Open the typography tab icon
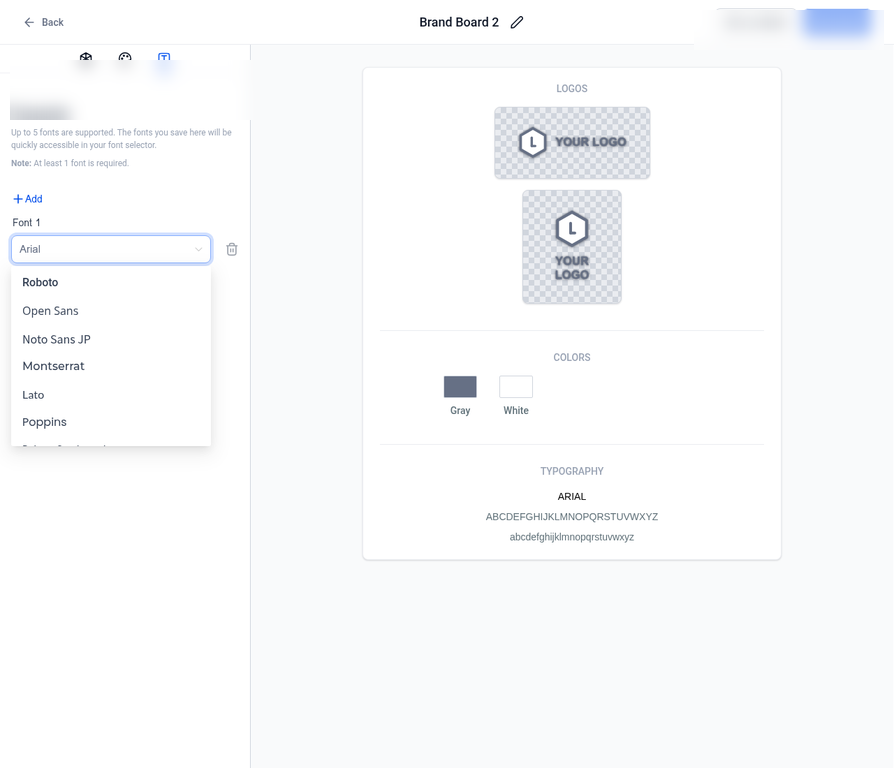894x768 pixels. (x=164, y=58)
